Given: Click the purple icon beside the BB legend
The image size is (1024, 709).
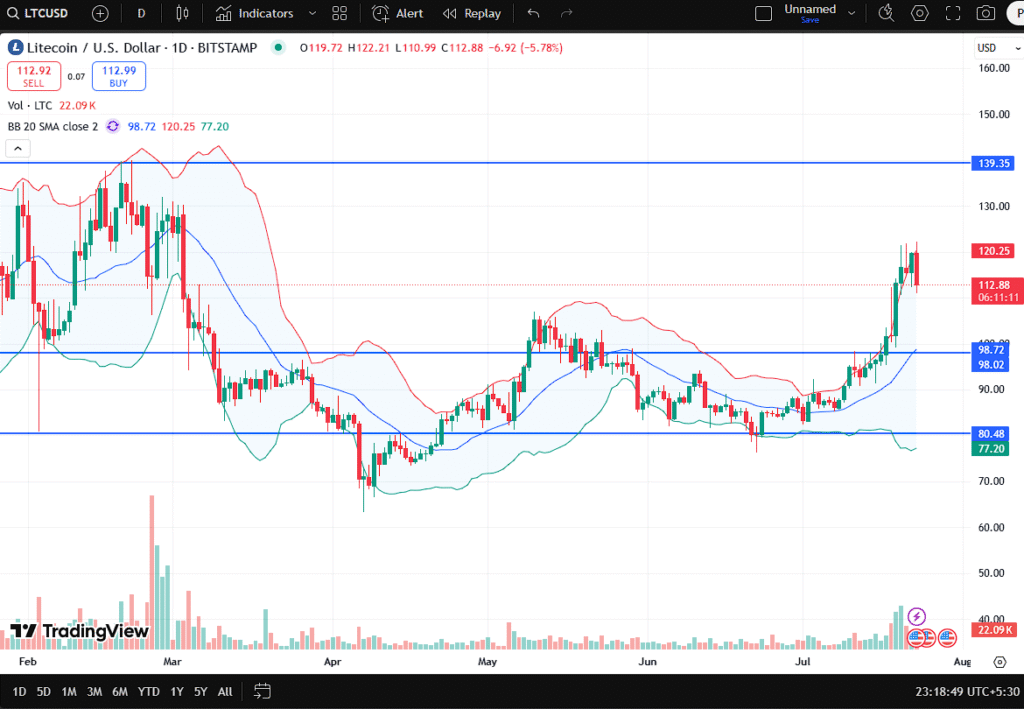Looking at the screenshot, I should pyautogui.click(x=113, y=126).
